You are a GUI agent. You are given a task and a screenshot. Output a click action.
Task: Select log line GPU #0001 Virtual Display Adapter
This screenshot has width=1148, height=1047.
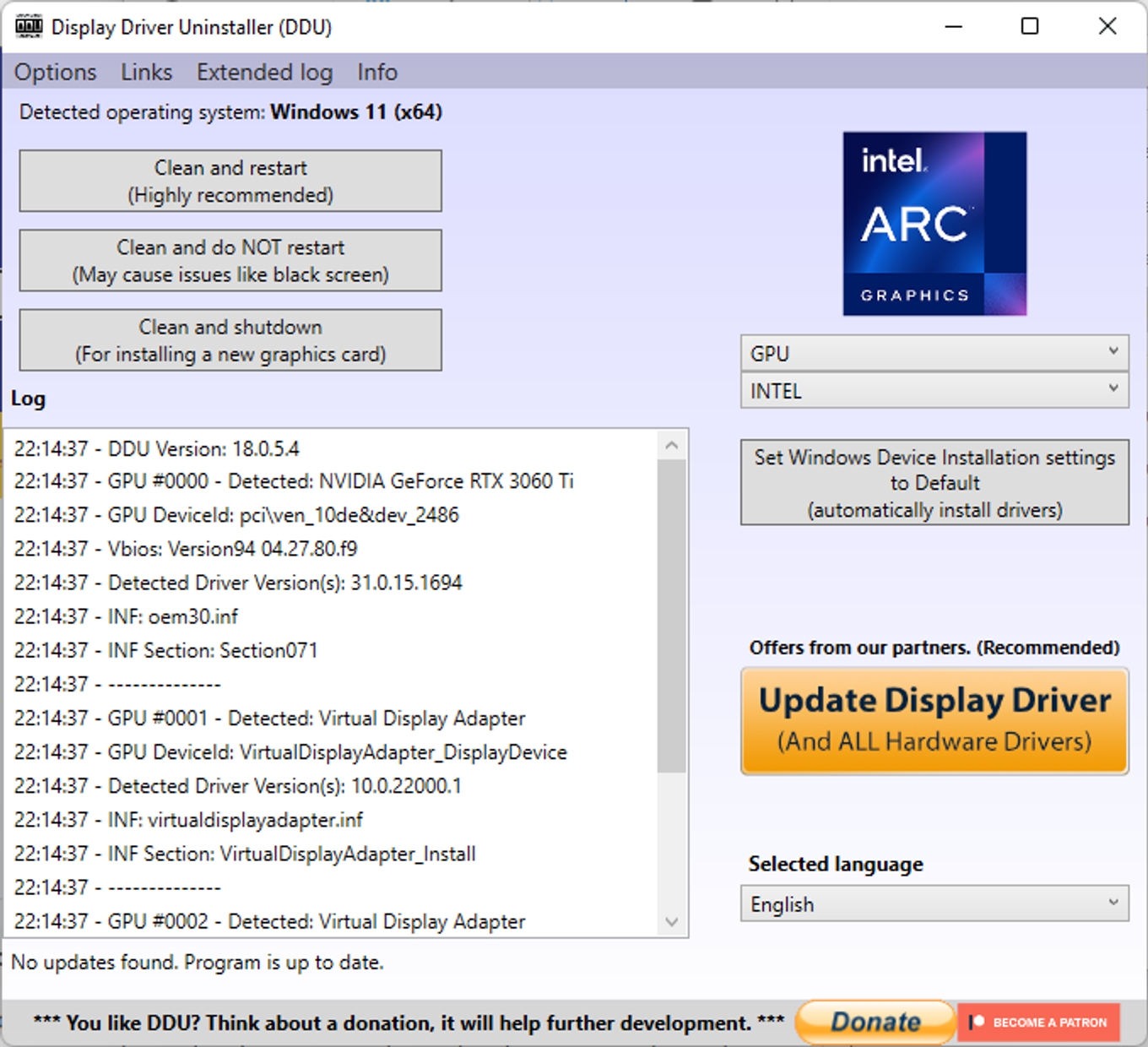click(269, 718)
